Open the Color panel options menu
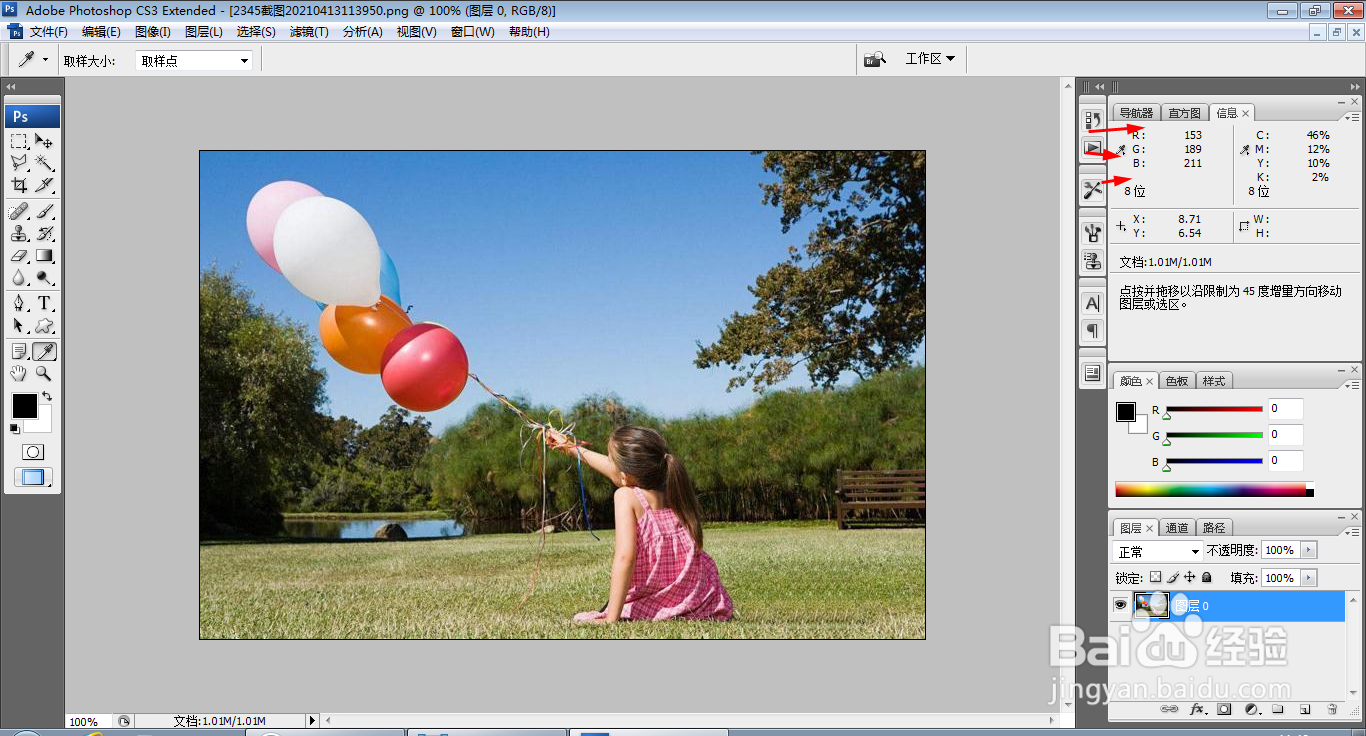This screenshot has height=736, width=1366. [x=1354, y=385]
